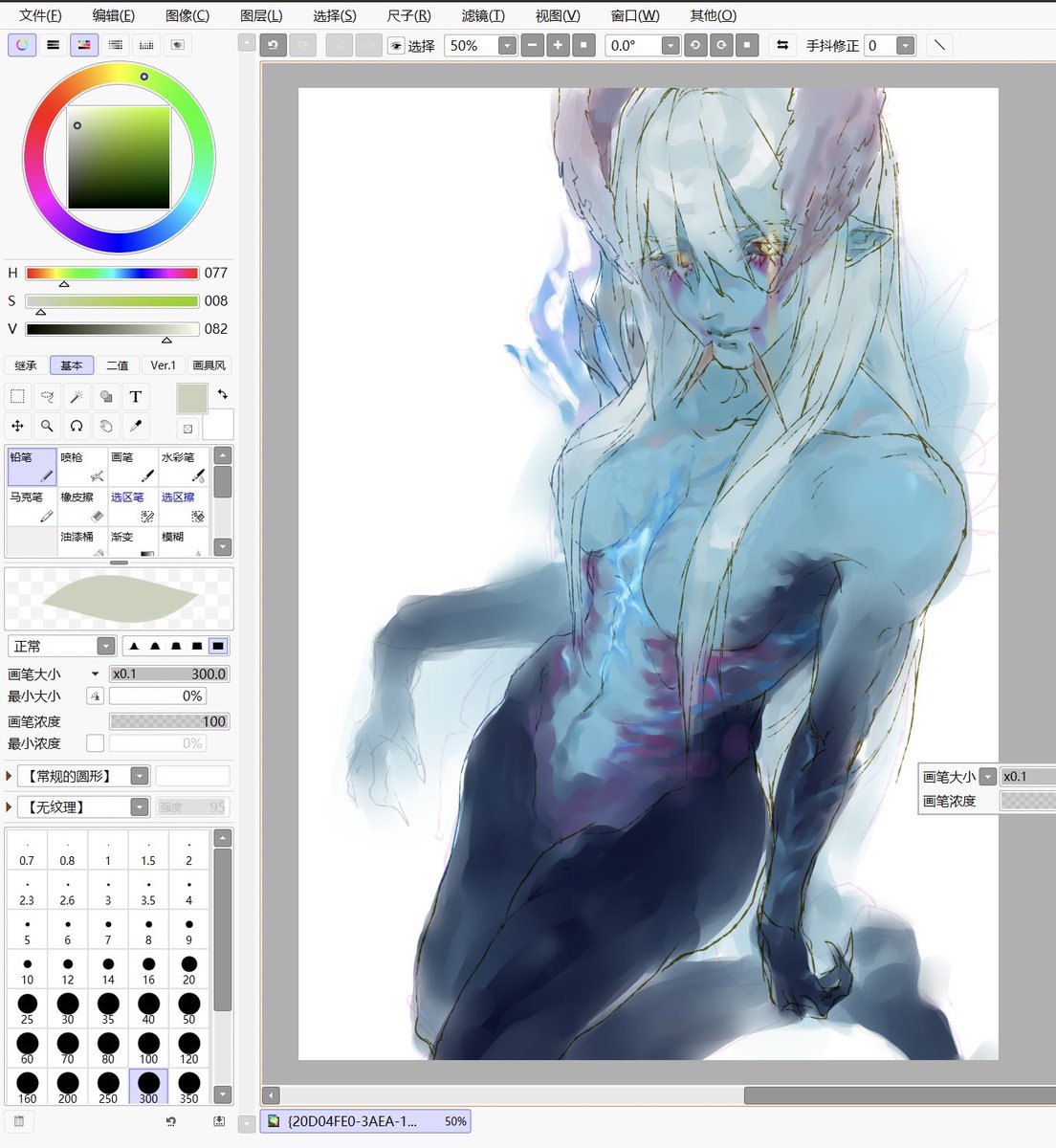This screenshot has height=1148, width=1056.
Task: Choose the 选区擦 selection eraser
Action: 184,507
